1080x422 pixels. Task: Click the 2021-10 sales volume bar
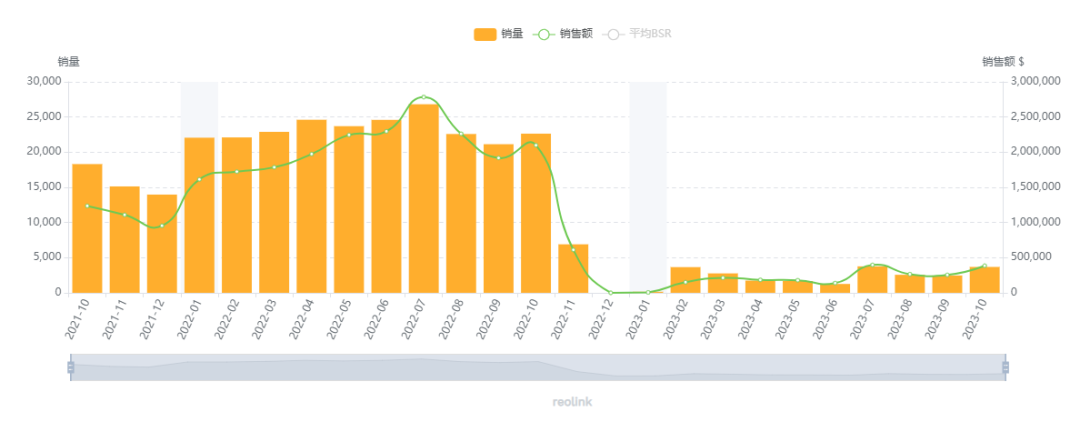click(x=87, y=230)
